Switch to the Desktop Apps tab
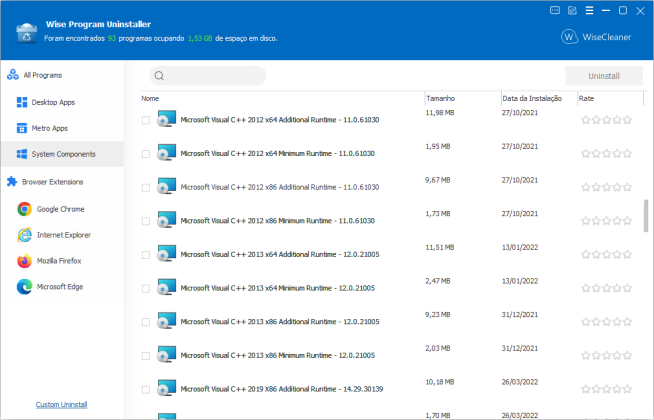654x420 pixels. click(x=53, y=102)
